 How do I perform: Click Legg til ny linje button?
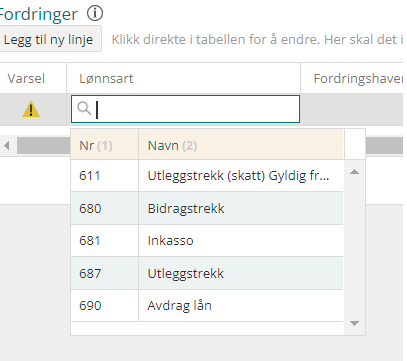point(50,39)
